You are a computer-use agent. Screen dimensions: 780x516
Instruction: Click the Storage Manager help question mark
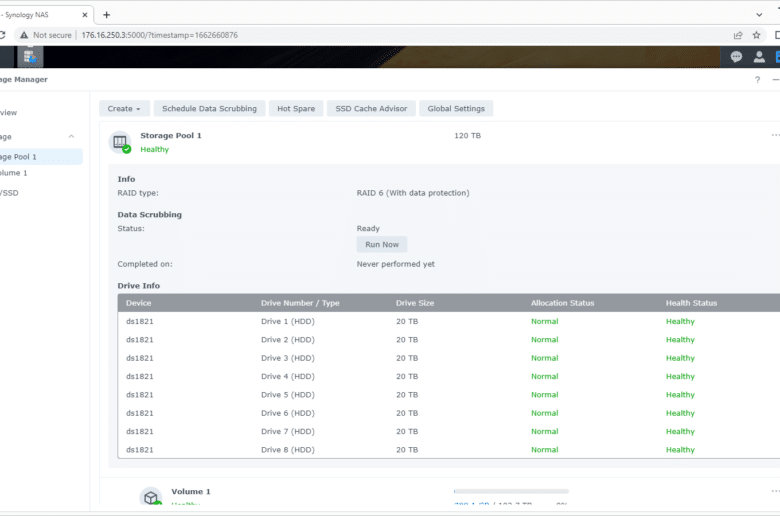point(757,80)
